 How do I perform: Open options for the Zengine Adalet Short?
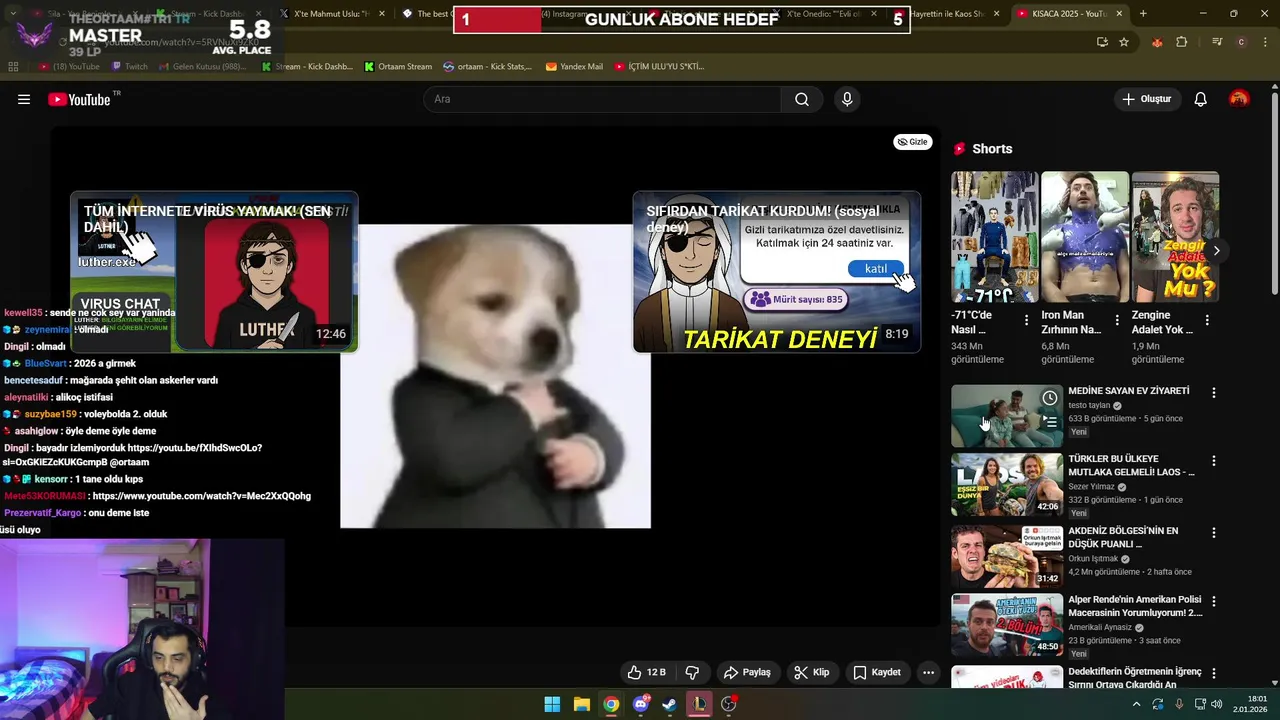1207,321
